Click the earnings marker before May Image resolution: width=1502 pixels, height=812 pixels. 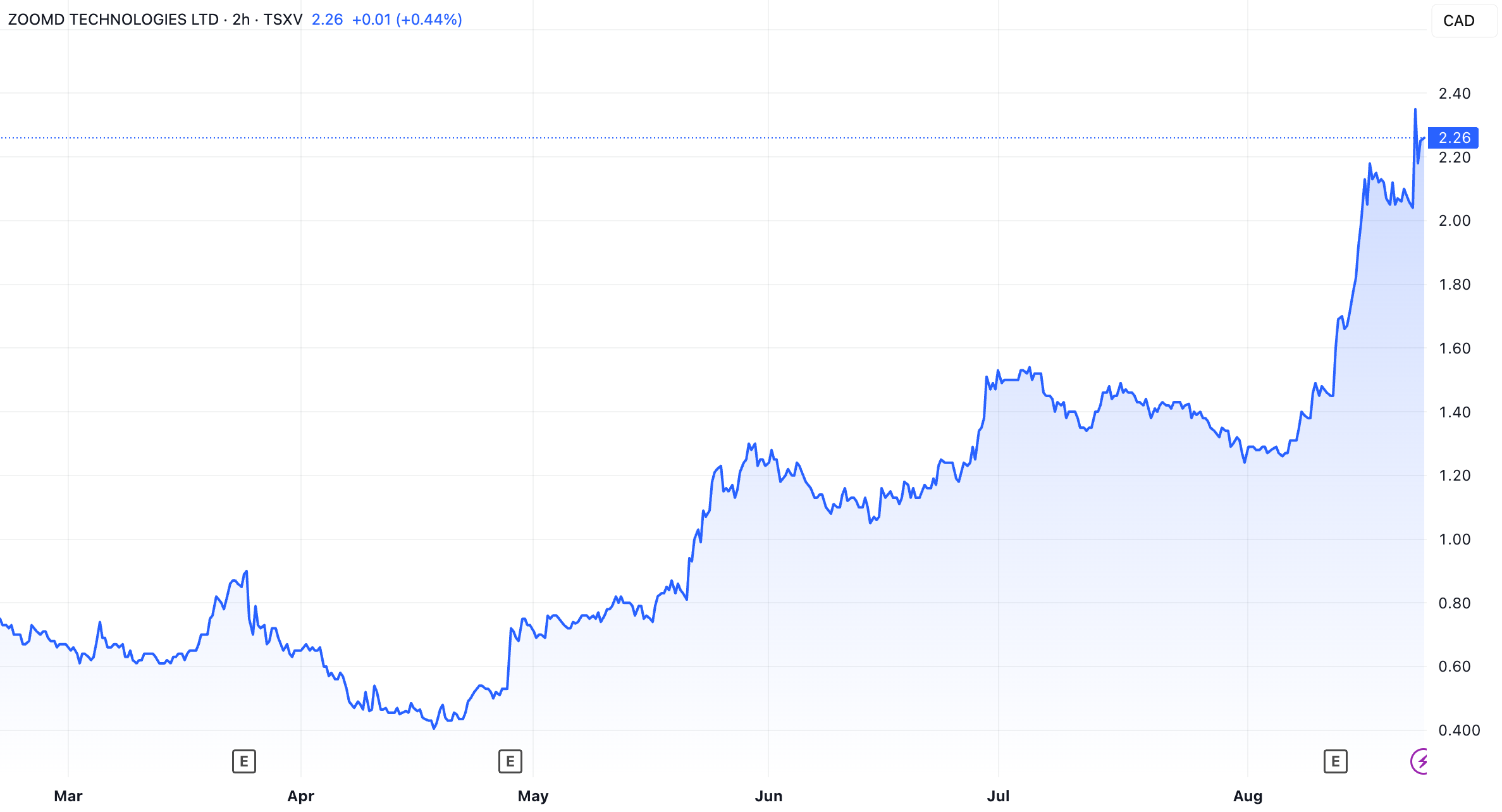(510, 761)
